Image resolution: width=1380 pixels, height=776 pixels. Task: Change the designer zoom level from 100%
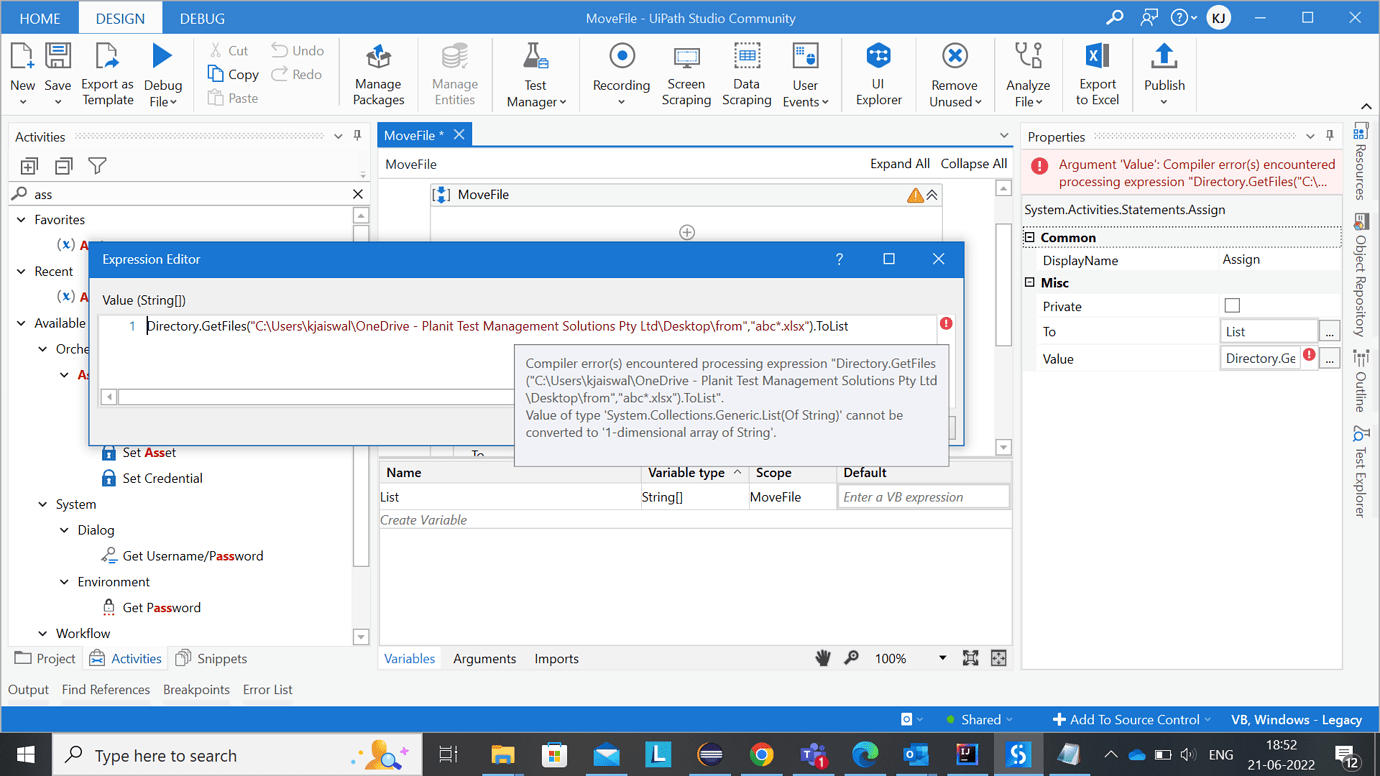tap(942, 658)
